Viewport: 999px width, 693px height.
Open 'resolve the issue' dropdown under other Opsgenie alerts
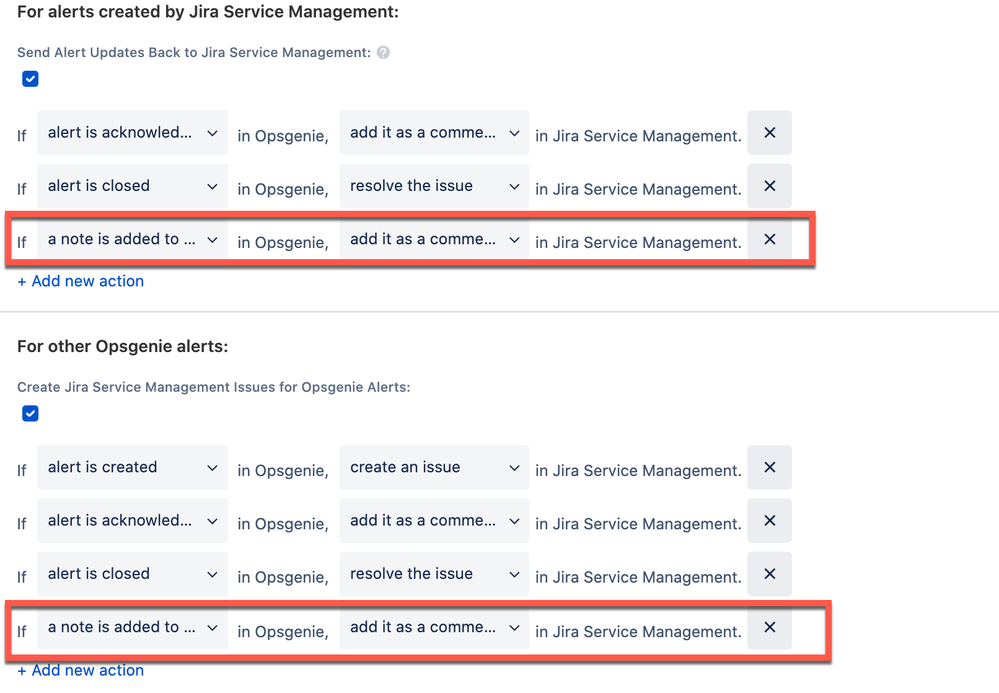click(435, 574)
